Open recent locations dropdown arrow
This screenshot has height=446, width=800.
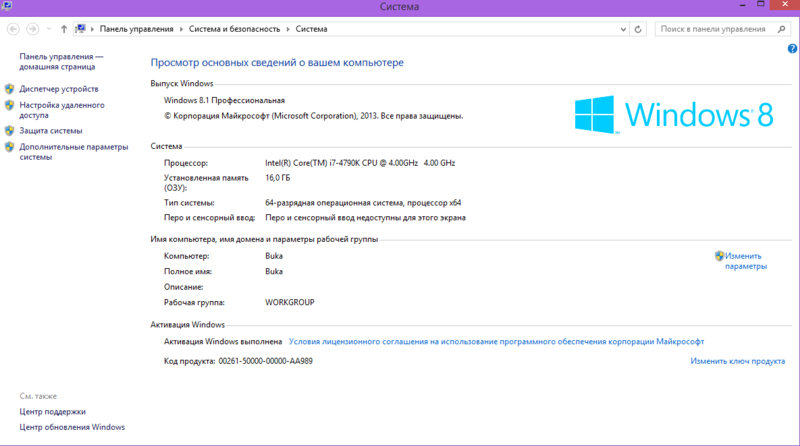[x=49, y=29]
